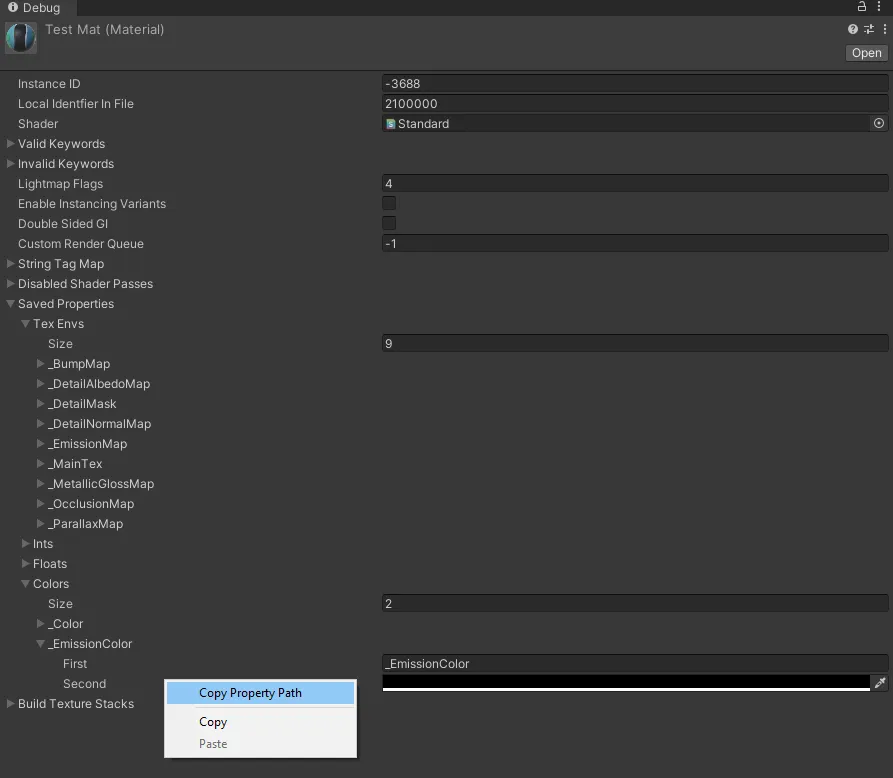893x778 pixels.
Task: Expand Build Texture Stacks
Action: point(10,703)
